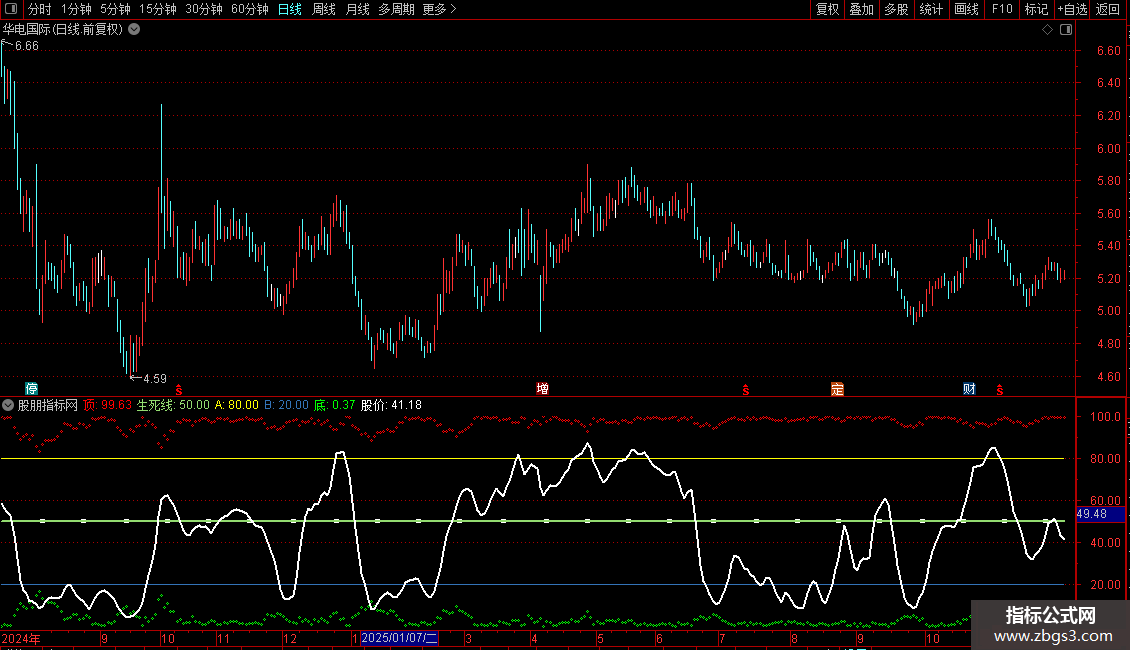This screenshot has width=1130, height=650.
Task: Click the diamond marker icon
Action: [1047, 29]
